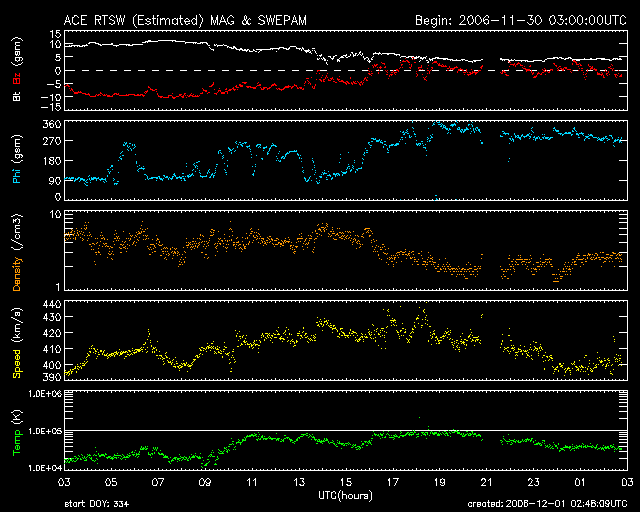This screenshot has height=512, width=640.
Task: Click hour label '15' on the time axis
Action: [x=346, y=483]
